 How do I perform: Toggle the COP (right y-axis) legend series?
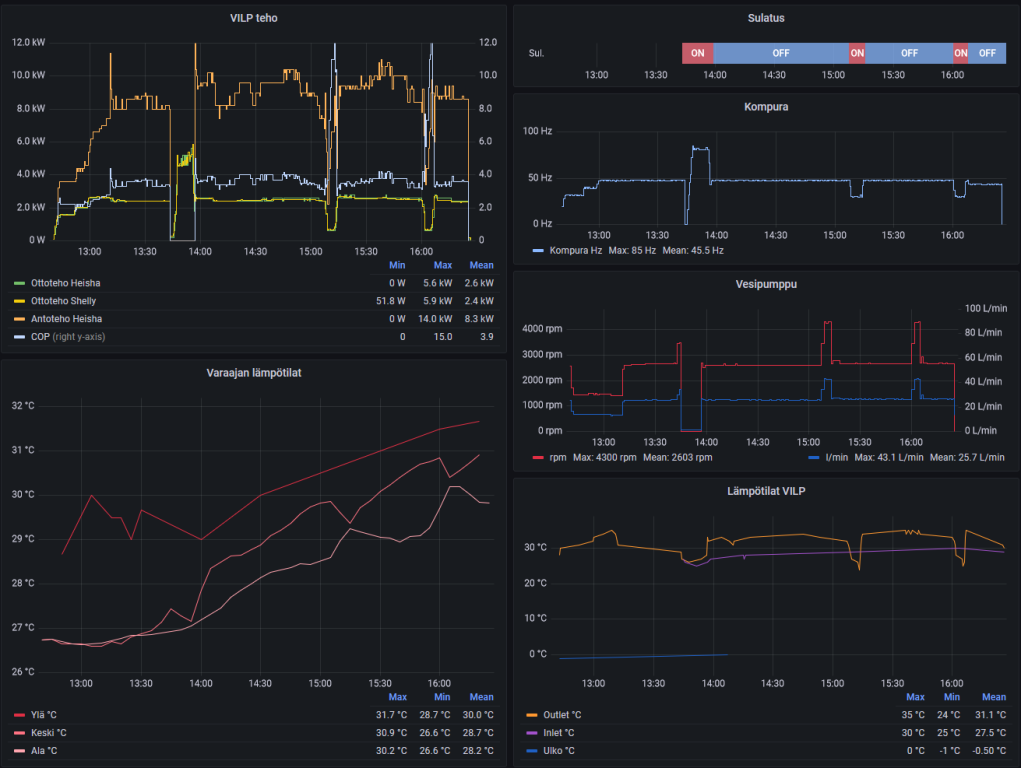(x=68, y=337)
